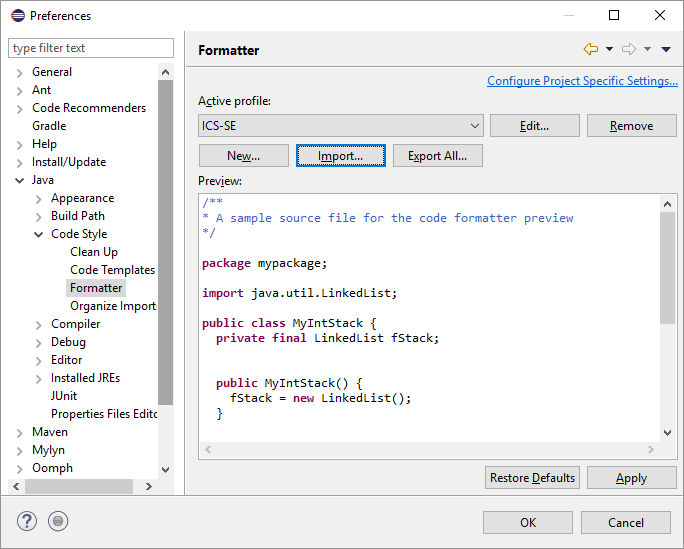Viewport: 684px width, 549px height.
Task: Collapse the Code Style tree node
Action: coord(39,234)
